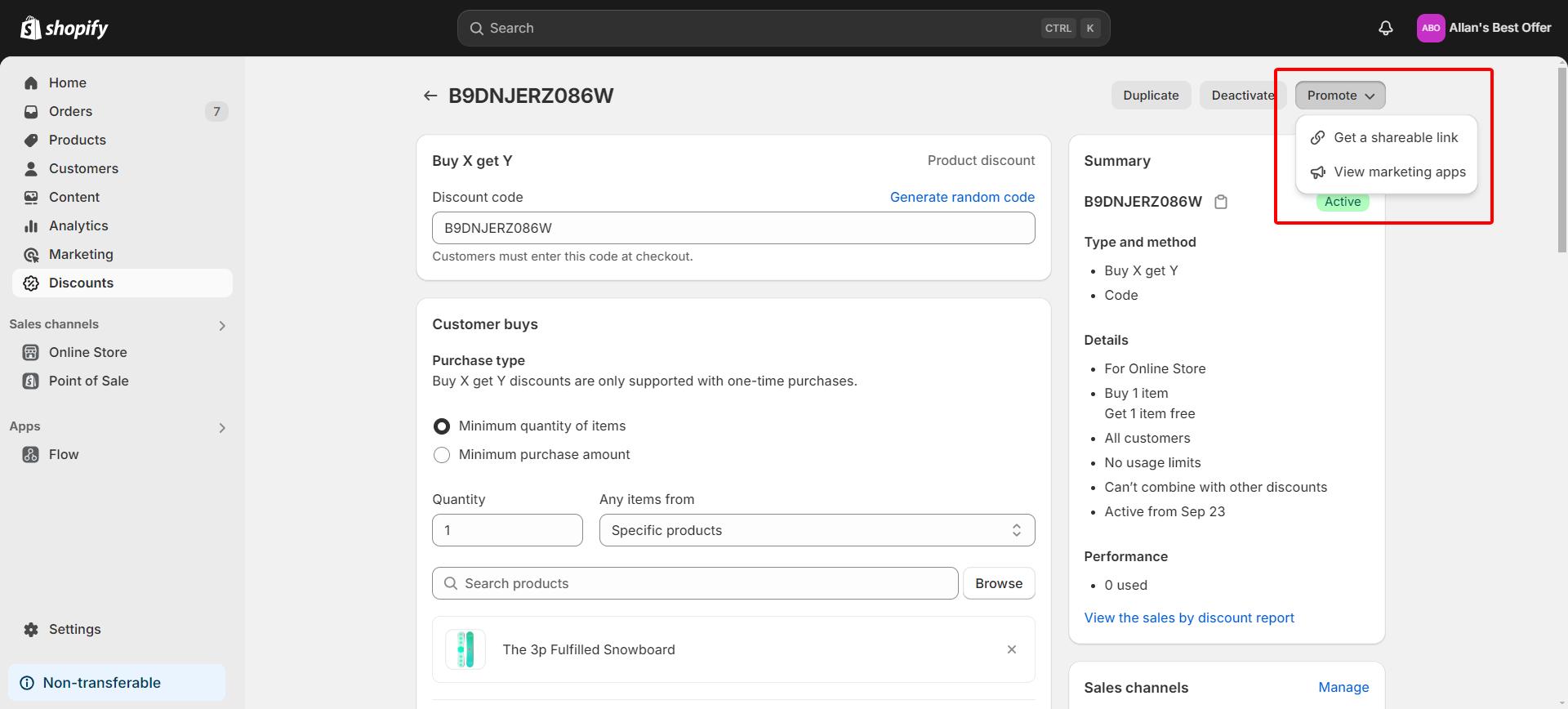
Task: Select Minimum quantity of items option
Action: (442, 426)
